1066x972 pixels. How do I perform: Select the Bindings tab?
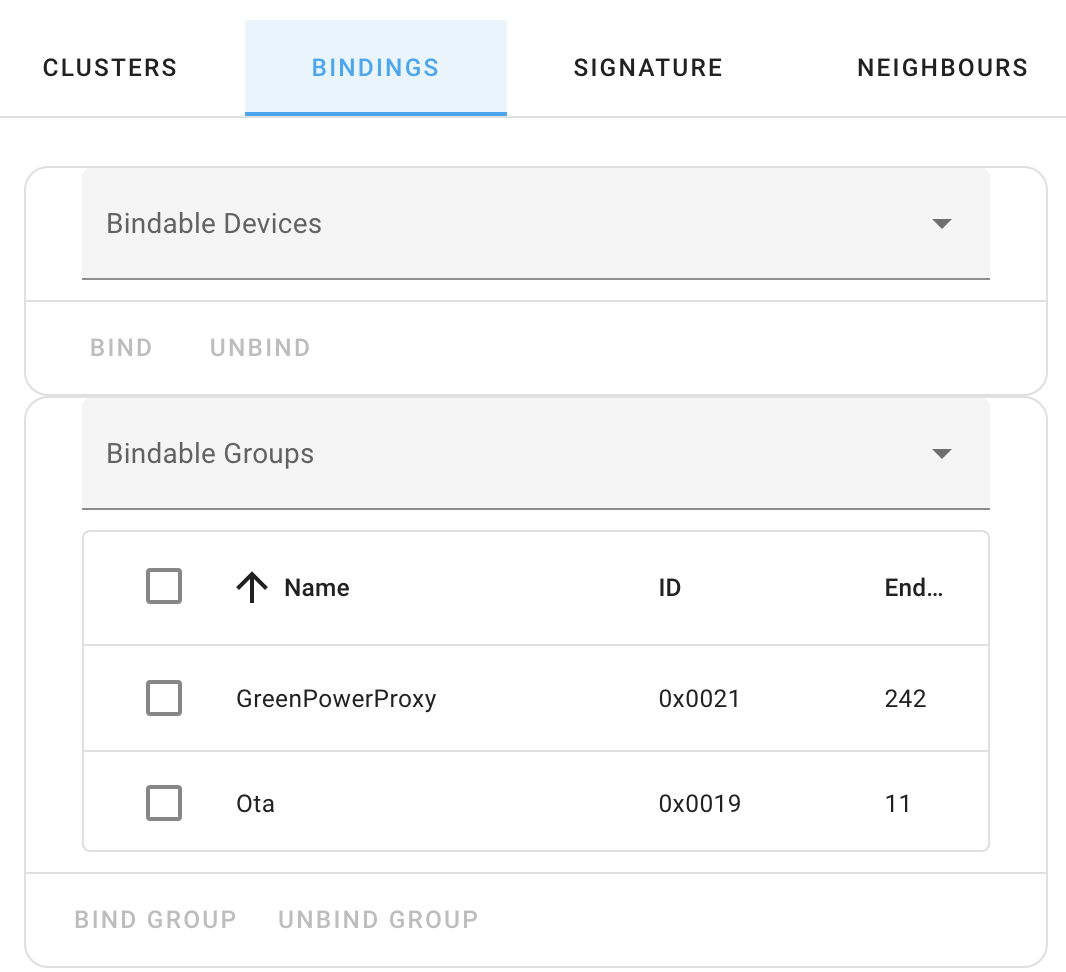[x=375, y=68]
